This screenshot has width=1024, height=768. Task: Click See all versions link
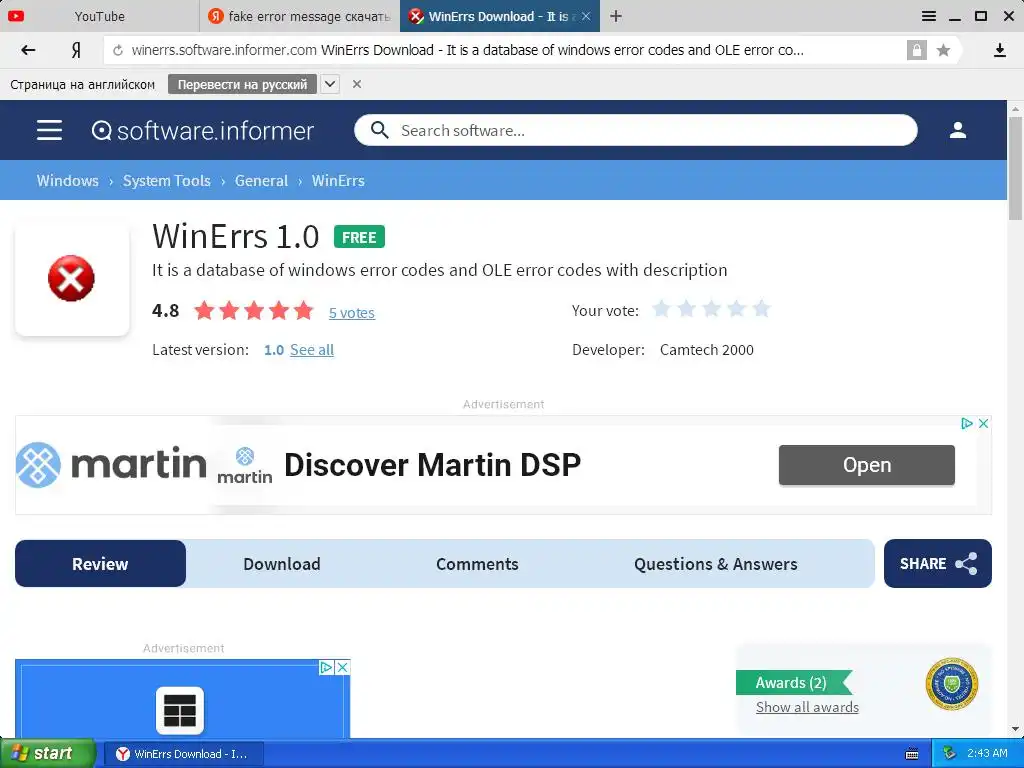point(312,350)
